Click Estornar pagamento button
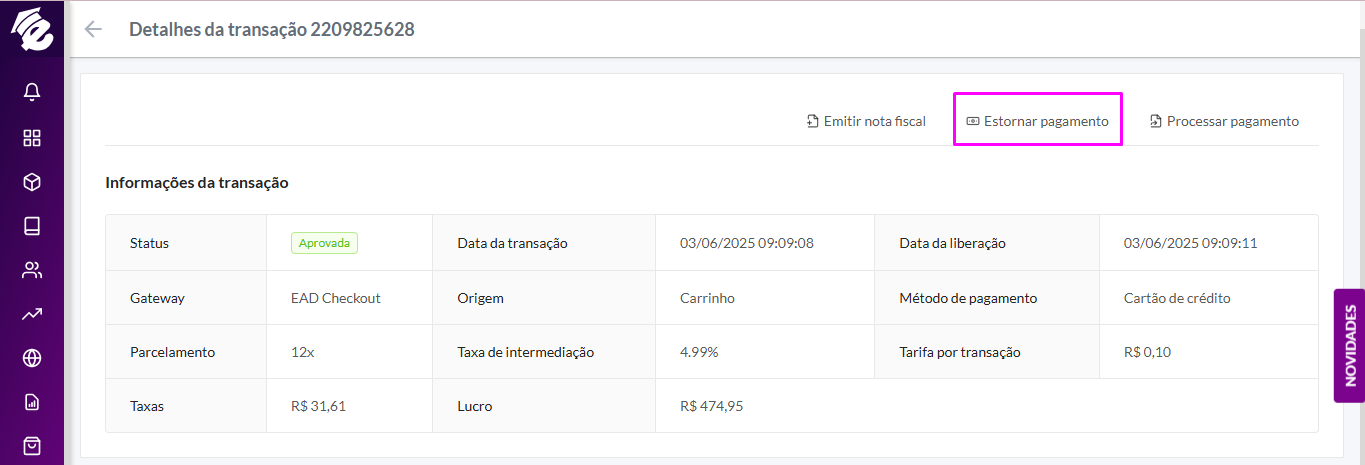The height and width of the screenshot is (465, 1365). pos(1038,121)
